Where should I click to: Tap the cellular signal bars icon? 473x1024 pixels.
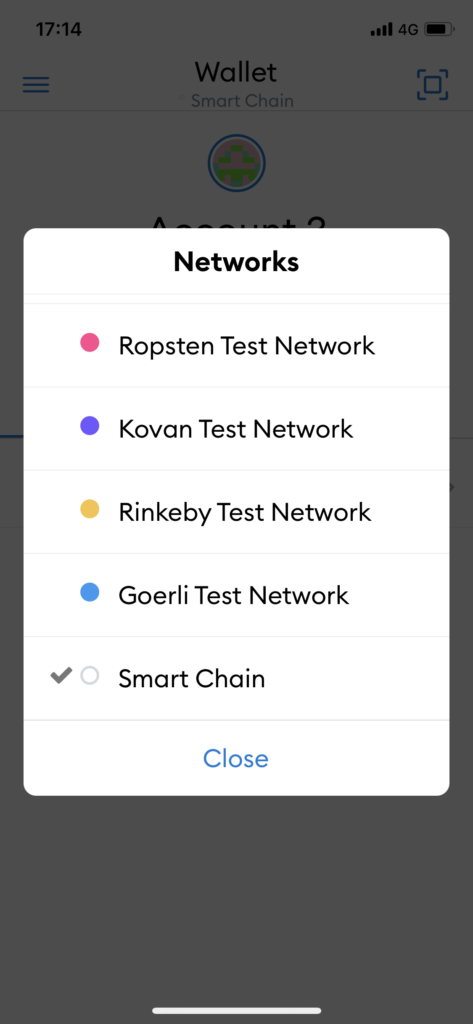point(382,29)
